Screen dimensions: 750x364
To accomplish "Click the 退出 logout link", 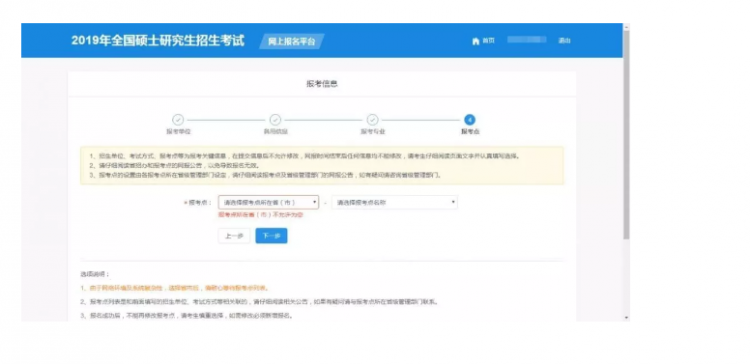I will click(x=564, y=41).
